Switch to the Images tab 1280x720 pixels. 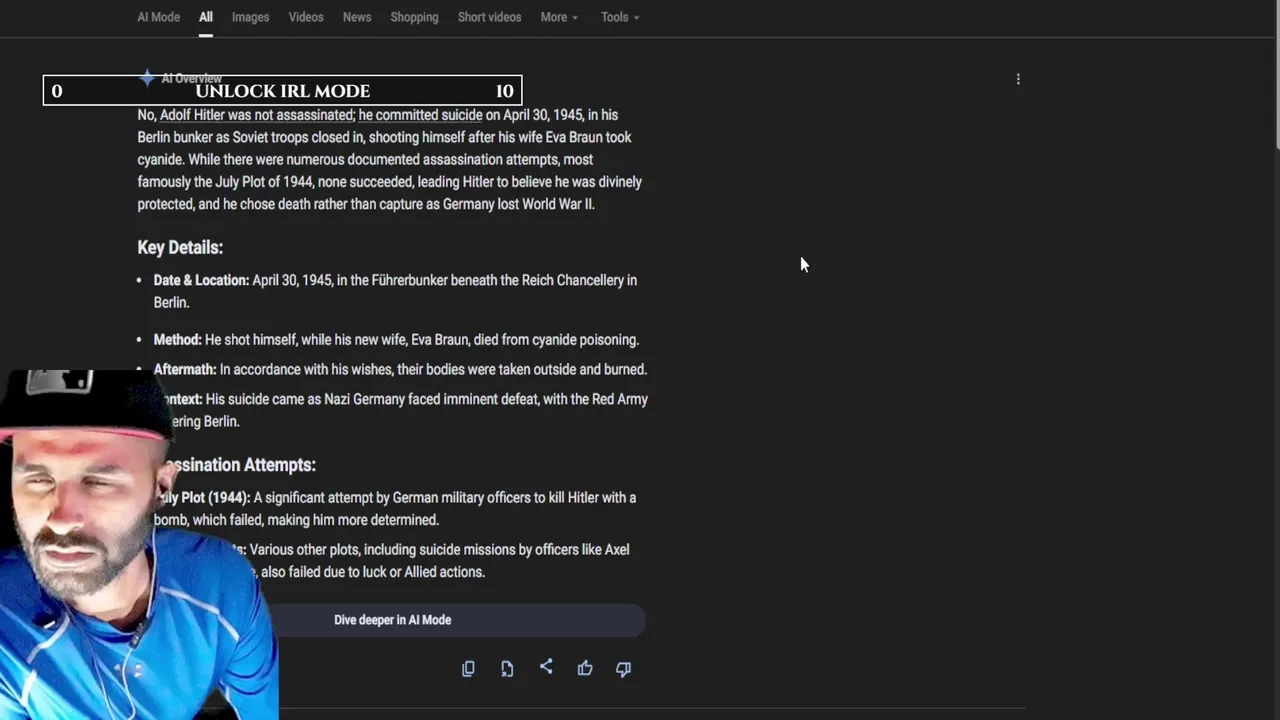(x=250, y=17)
